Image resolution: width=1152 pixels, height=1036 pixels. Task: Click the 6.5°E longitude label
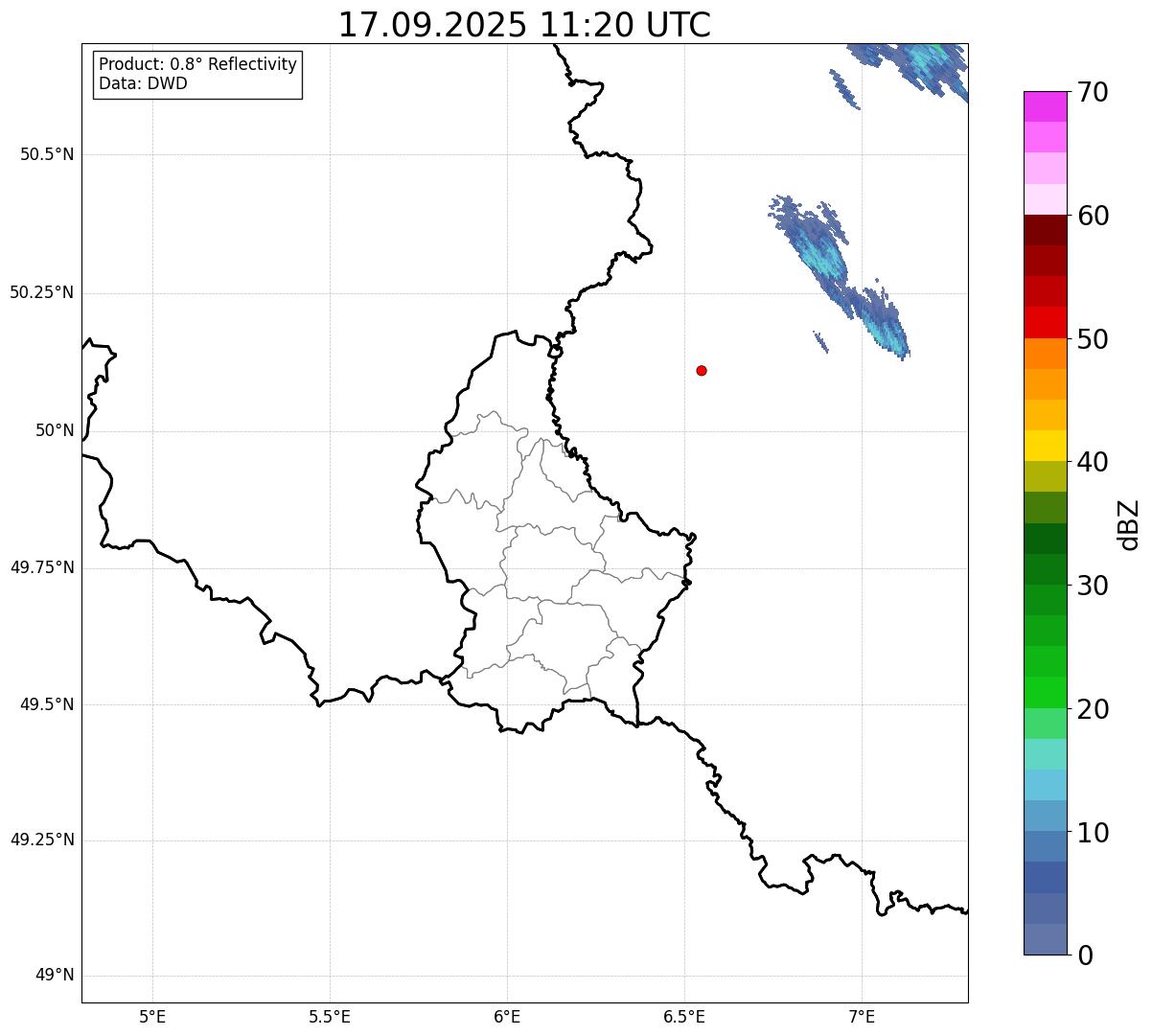click(x=684, y=1016)
